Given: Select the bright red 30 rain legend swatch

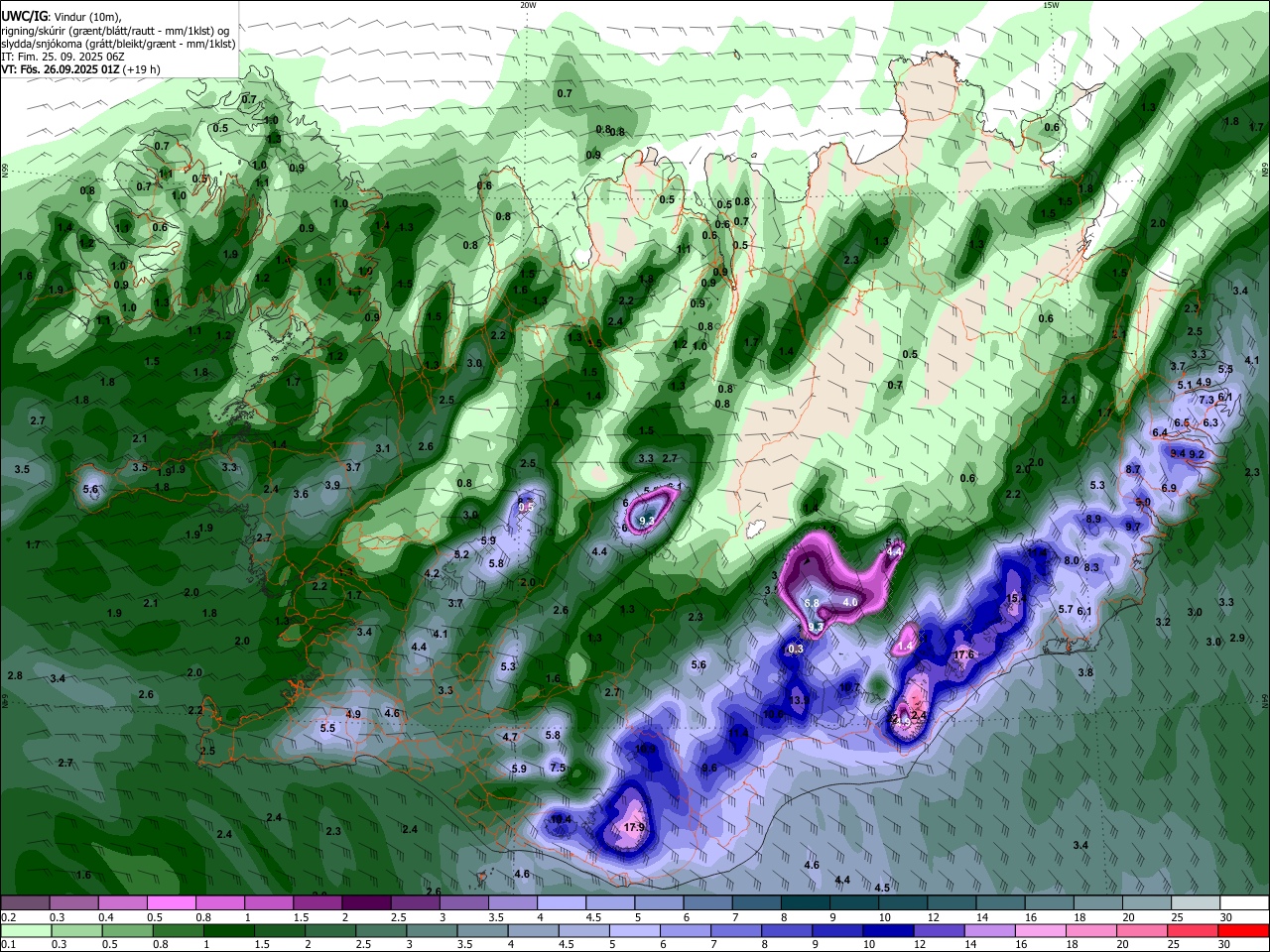Looking at the screenshot, I should (1244, 931).
